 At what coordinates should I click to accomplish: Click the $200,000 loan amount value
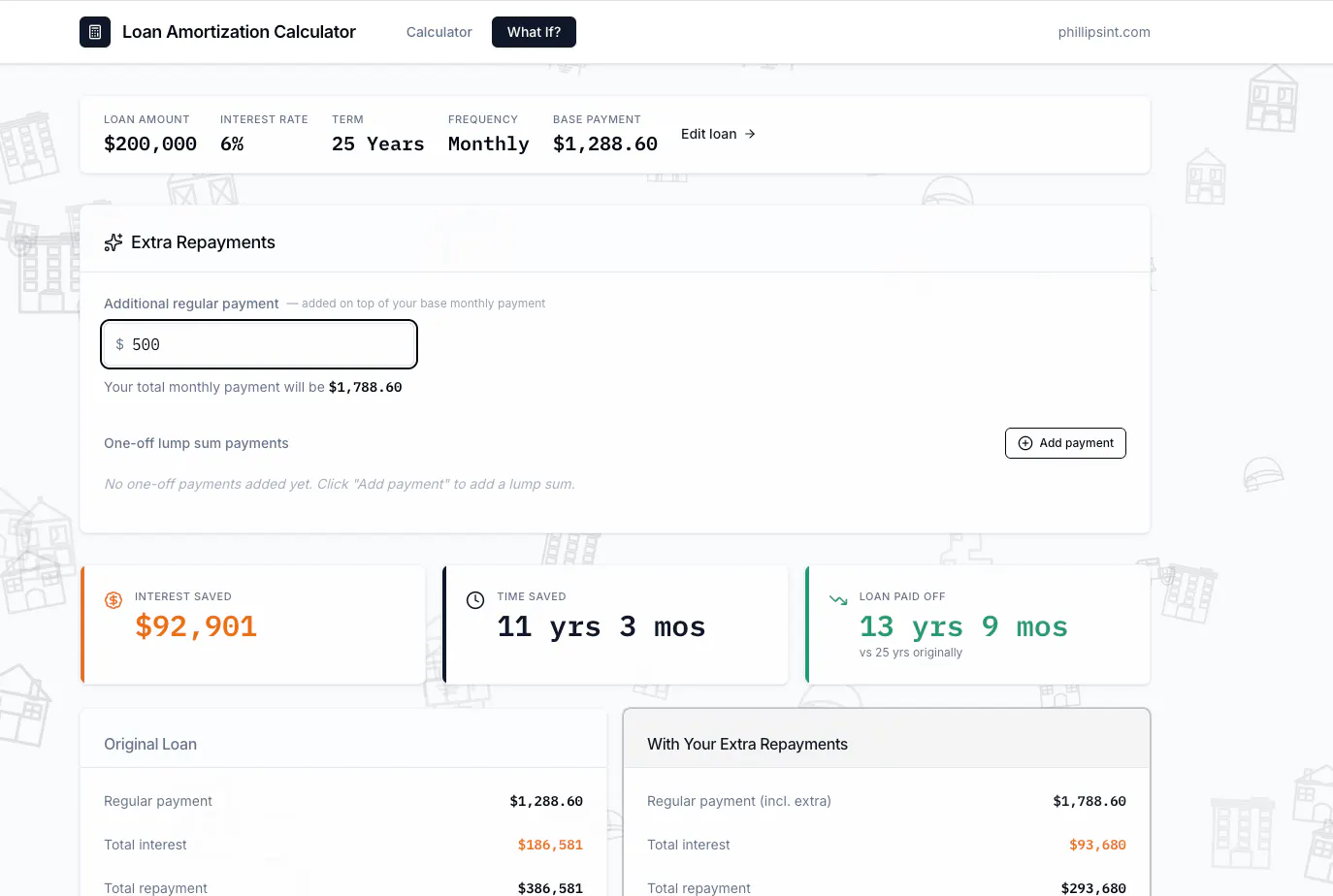pos(150,144)
